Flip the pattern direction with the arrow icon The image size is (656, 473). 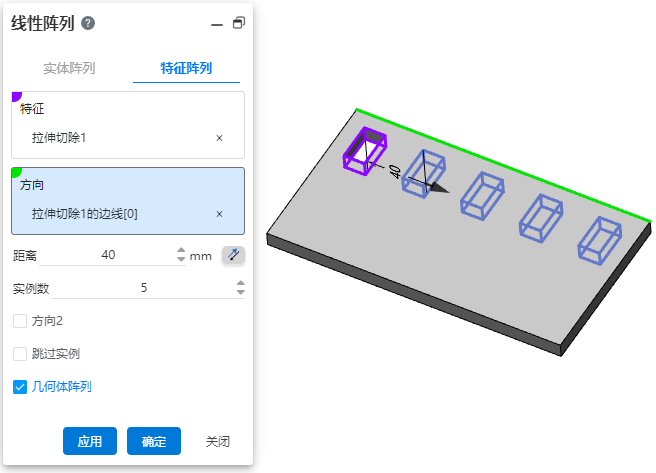click(x=233, y=255)
